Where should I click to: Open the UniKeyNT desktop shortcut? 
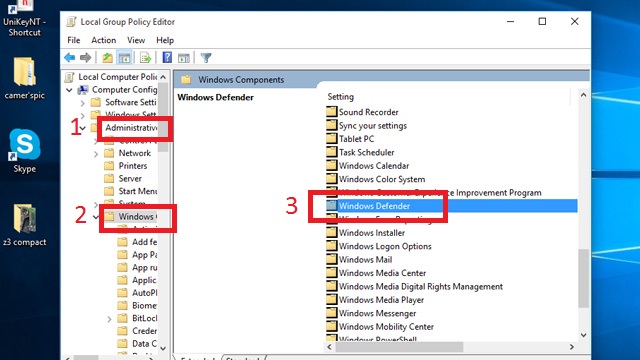tap(24, 18)
